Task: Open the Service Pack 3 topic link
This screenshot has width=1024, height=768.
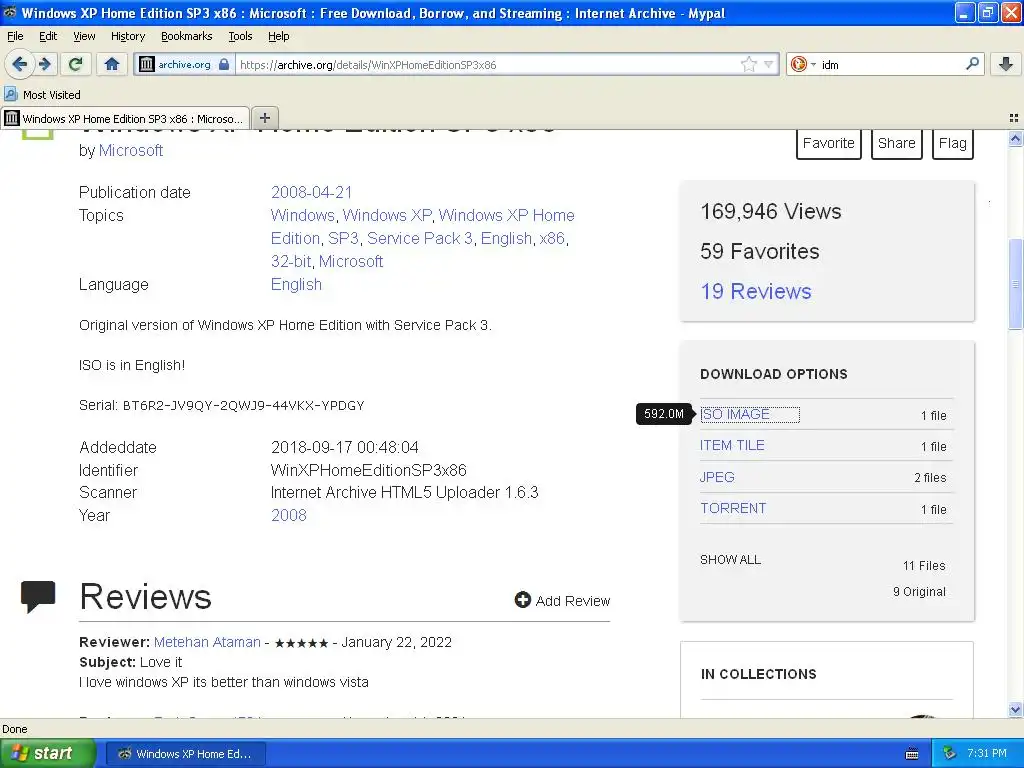Action: 419,238
